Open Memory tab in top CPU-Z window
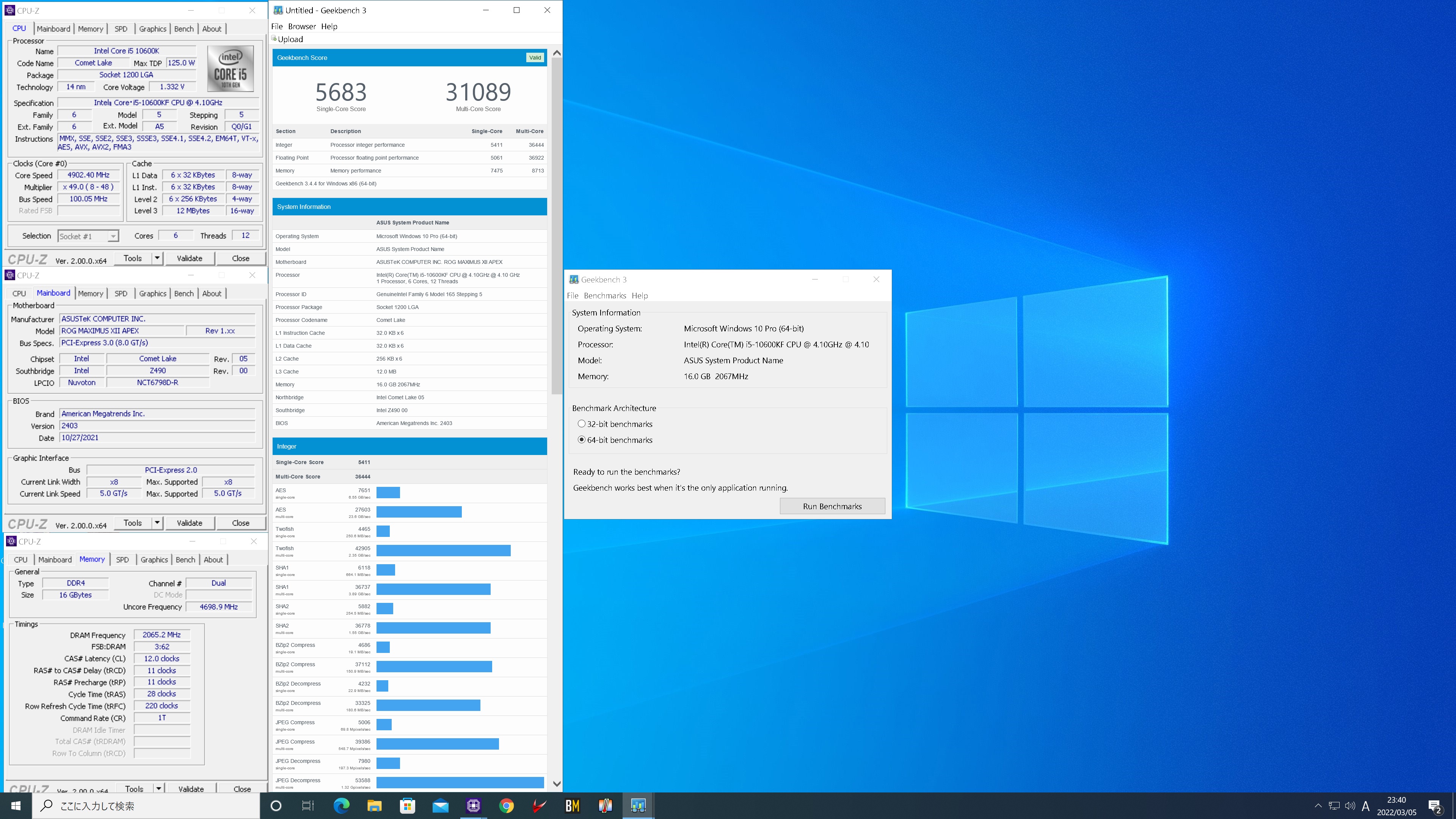This screenshot has height=819, width=1456. tap(91, 29)
